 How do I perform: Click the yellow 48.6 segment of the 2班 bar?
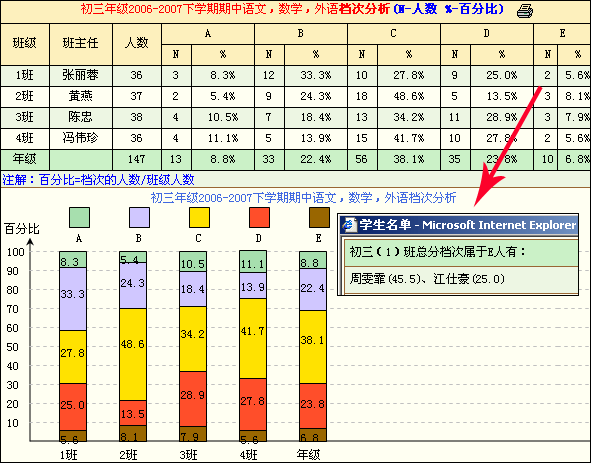(133, 354)
